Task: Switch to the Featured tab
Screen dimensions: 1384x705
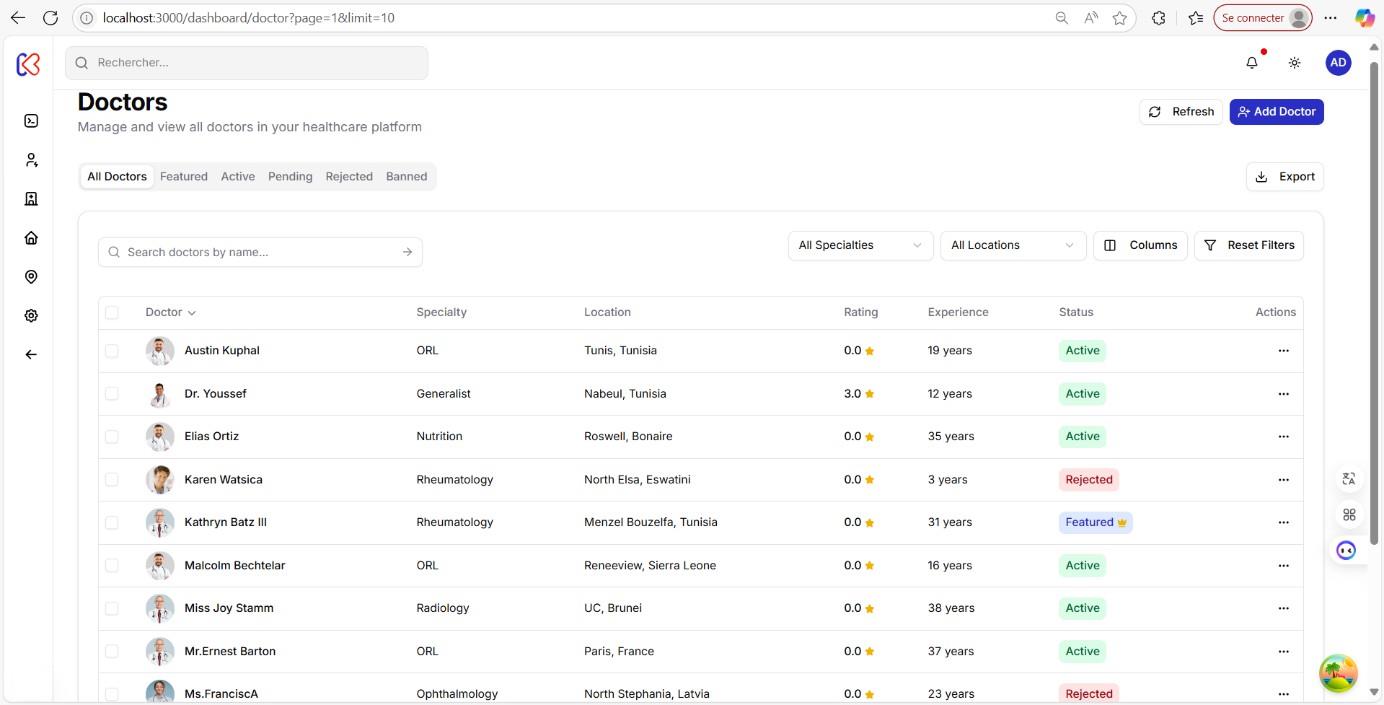Action: click(183, 176)
